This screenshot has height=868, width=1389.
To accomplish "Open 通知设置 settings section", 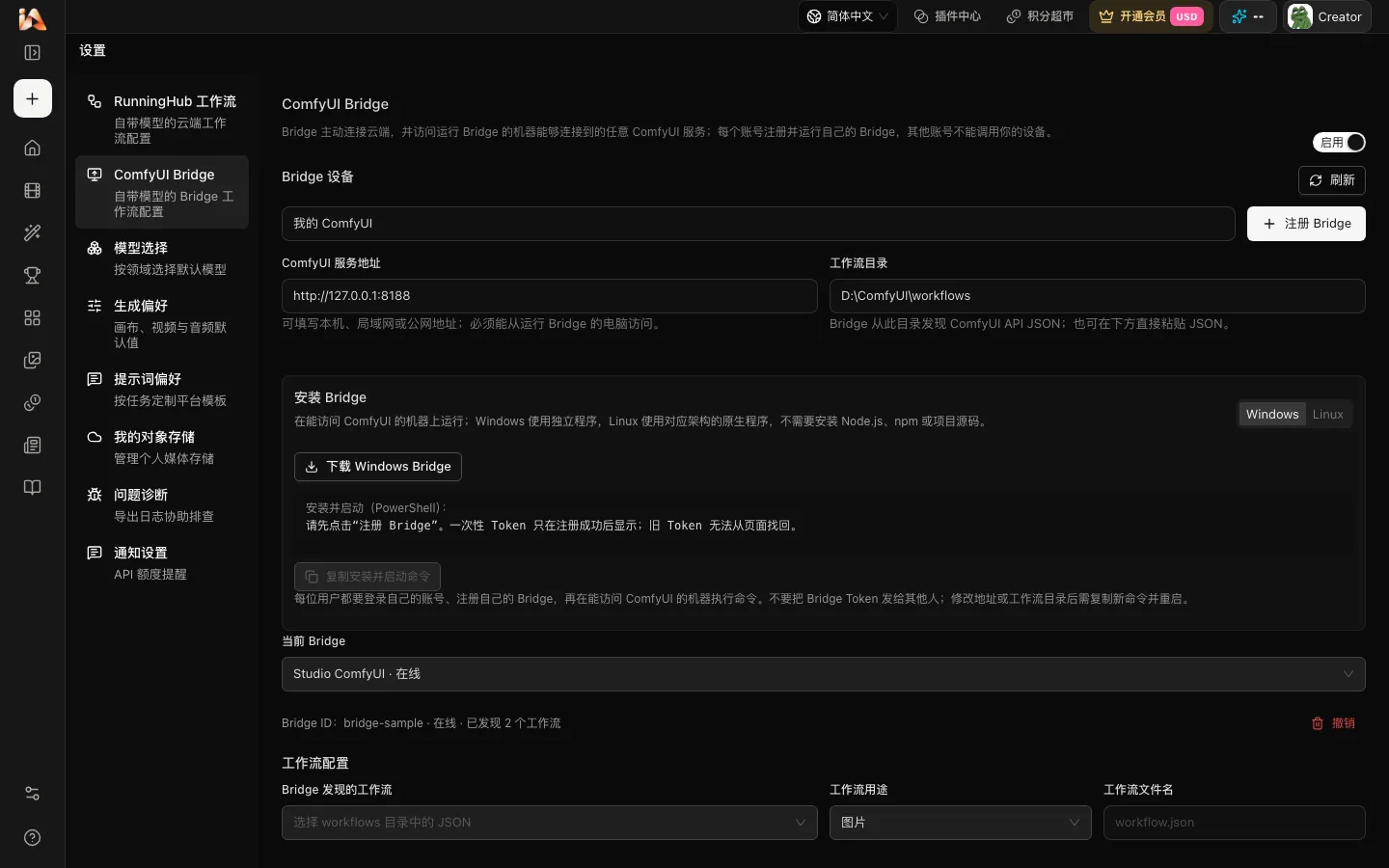I will point(162,562).
